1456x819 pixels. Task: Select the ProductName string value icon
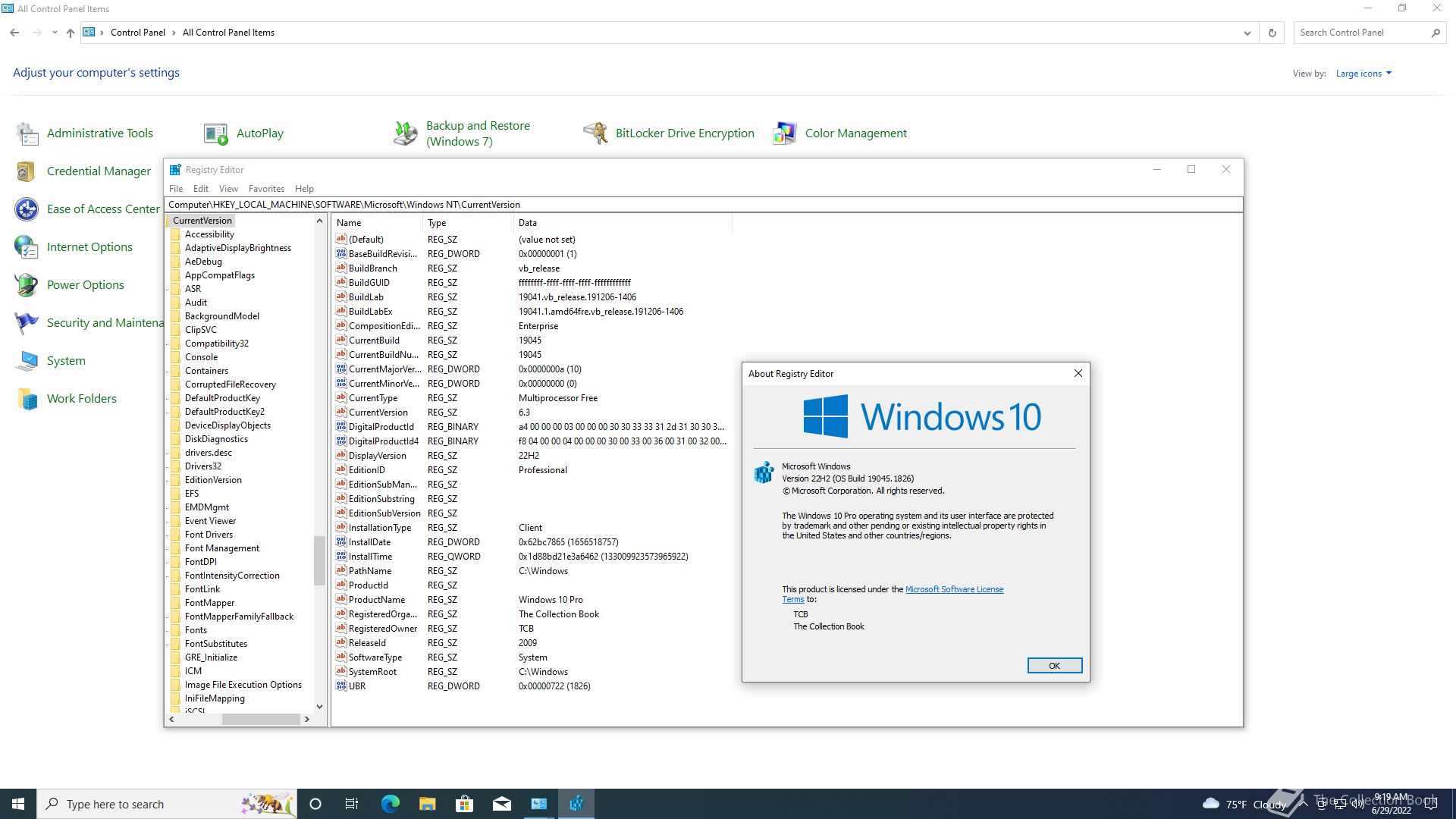[341, 599]
